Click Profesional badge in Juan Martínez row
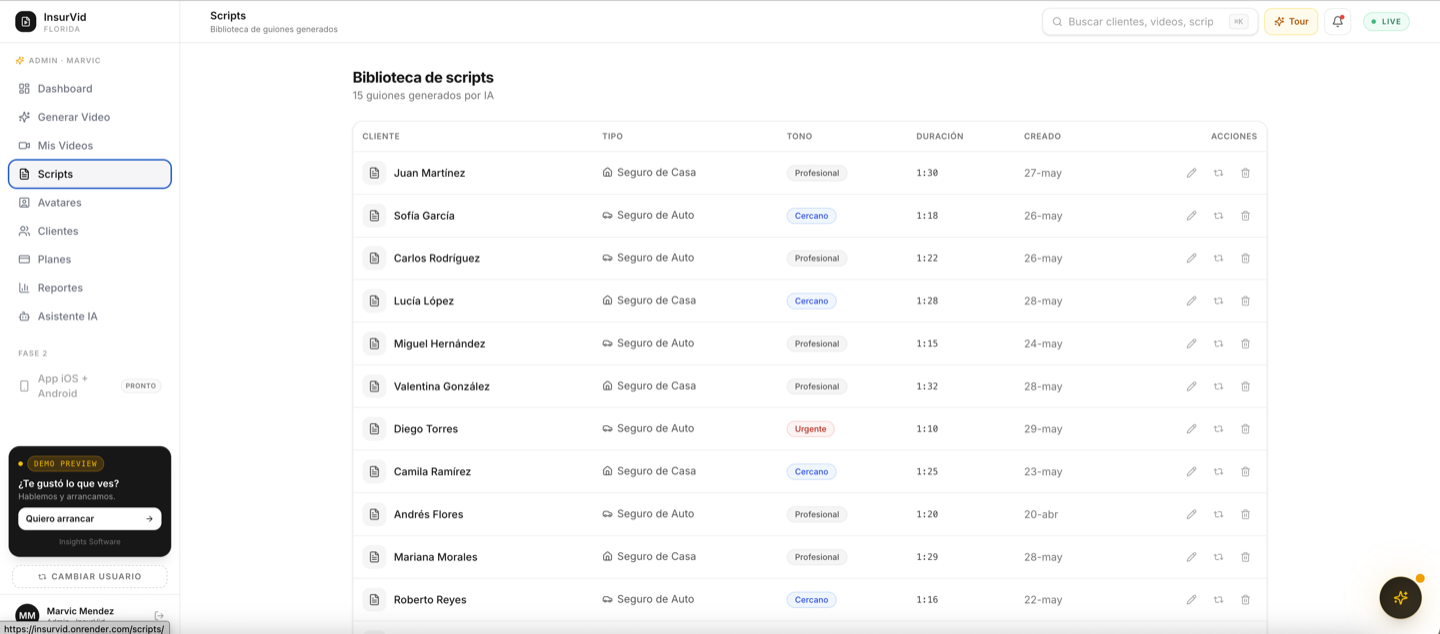The height and width of the screenshot is (634, 1440). coord(817,173)
